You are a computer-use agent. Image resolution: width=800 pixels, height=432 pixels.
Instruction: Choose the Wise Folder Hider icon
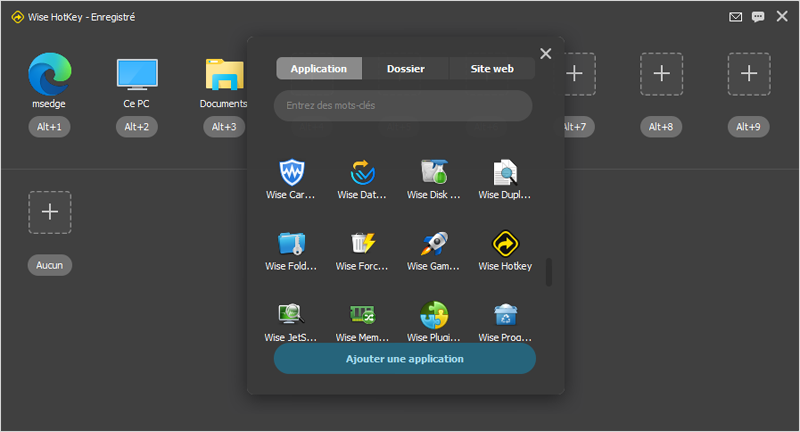coord(291,243)
